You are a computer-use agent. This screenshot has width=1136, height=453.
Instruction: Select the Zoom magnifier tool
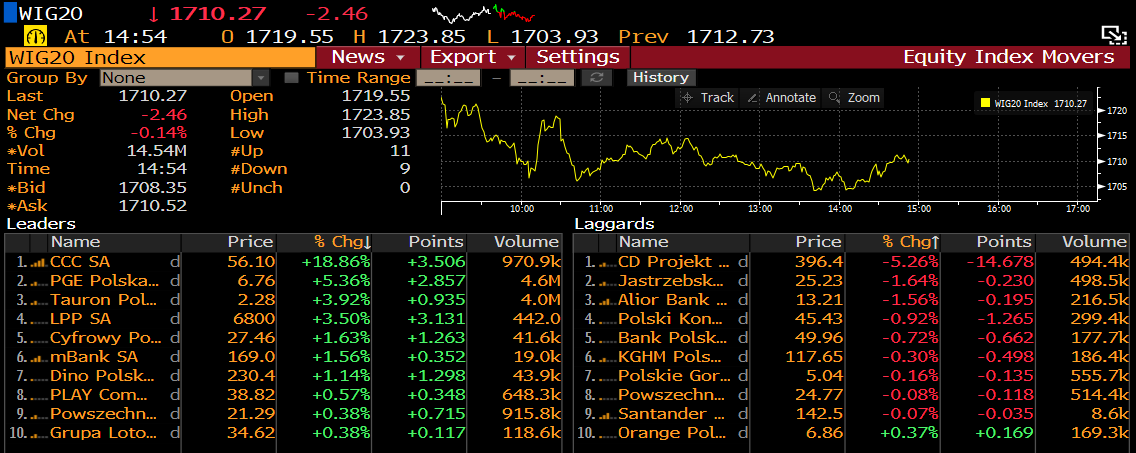click(x=853, y=98)
